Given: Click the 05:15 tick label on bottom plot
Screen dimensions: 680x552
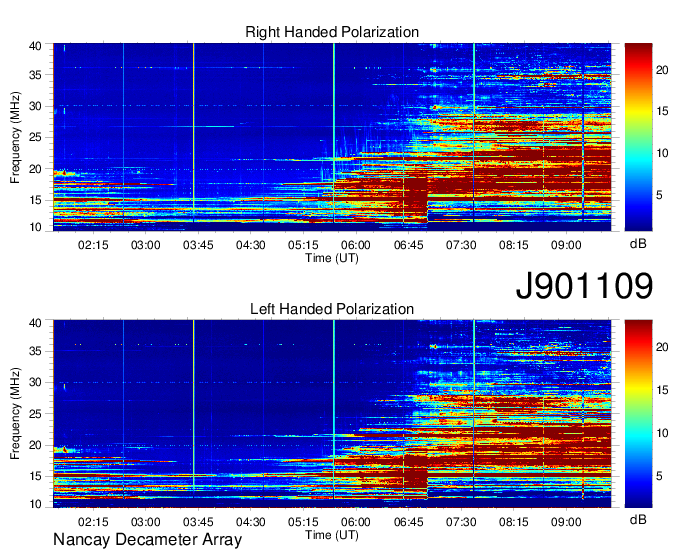Looking at the screenshot, I should tap(303, 522).
